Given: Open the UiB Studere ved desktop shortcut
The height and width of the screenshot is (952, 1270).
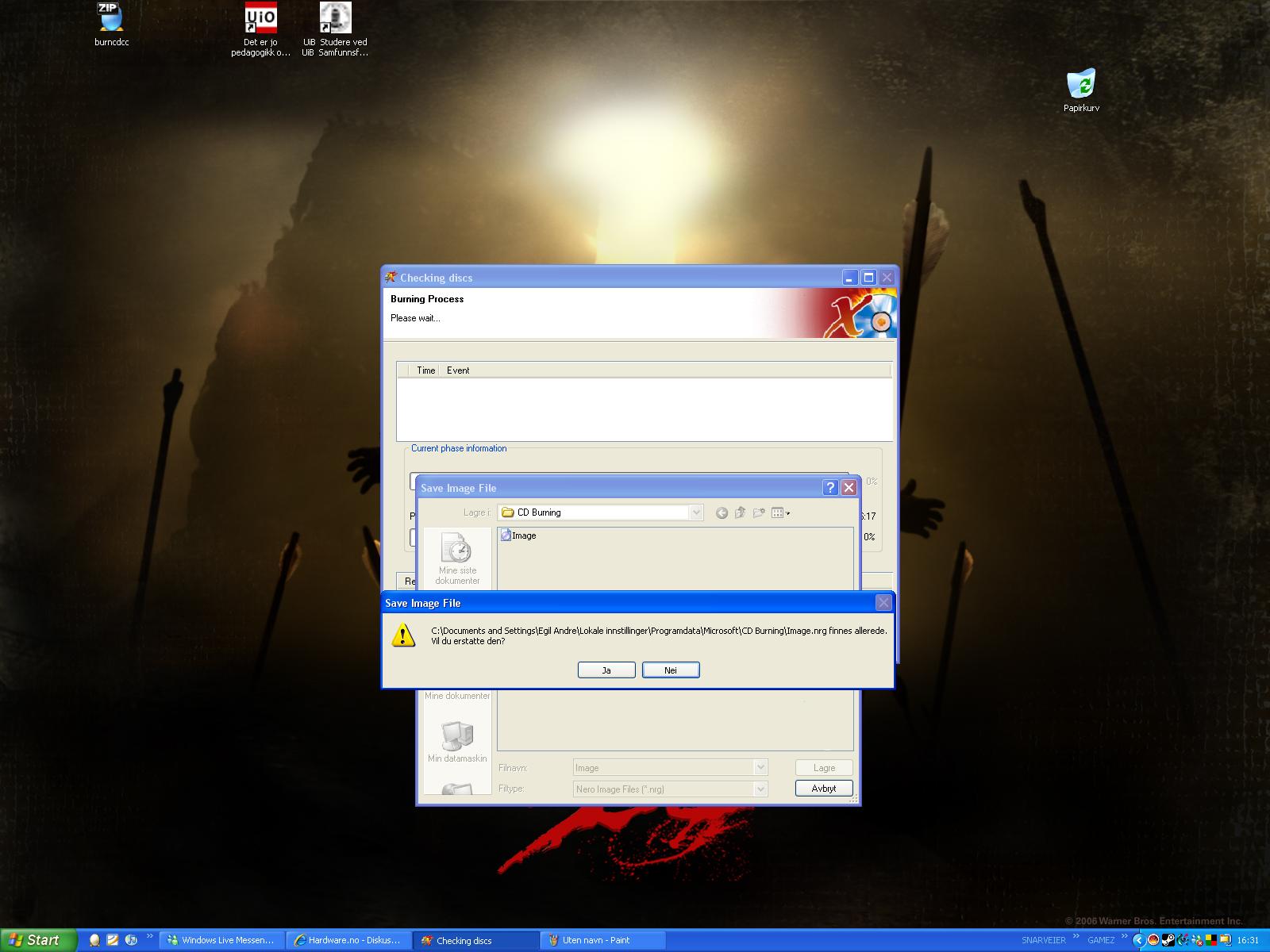Looking at the screenshot, I should coord(335,30).
